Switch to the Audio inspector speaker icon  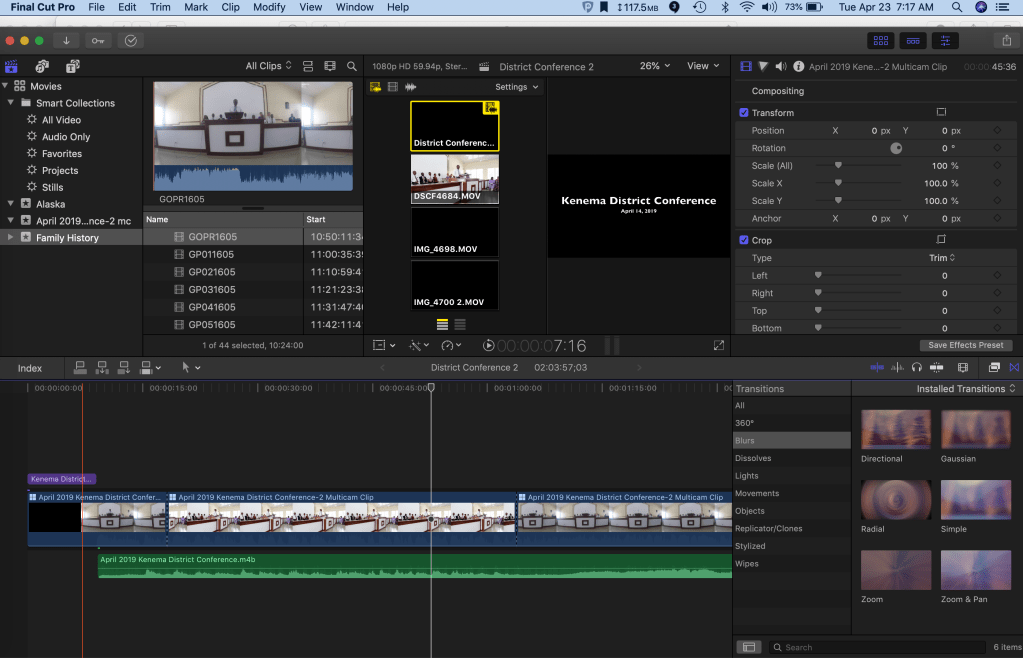(x=780, y=66)
